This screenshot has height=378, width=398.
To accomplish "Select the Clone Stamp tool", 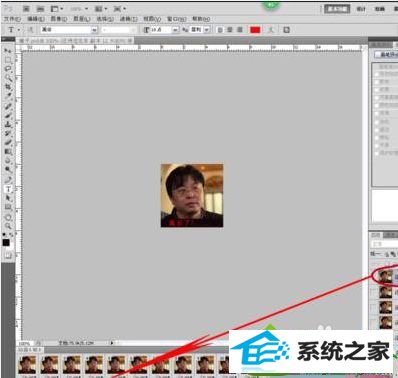I will [8, 124].
